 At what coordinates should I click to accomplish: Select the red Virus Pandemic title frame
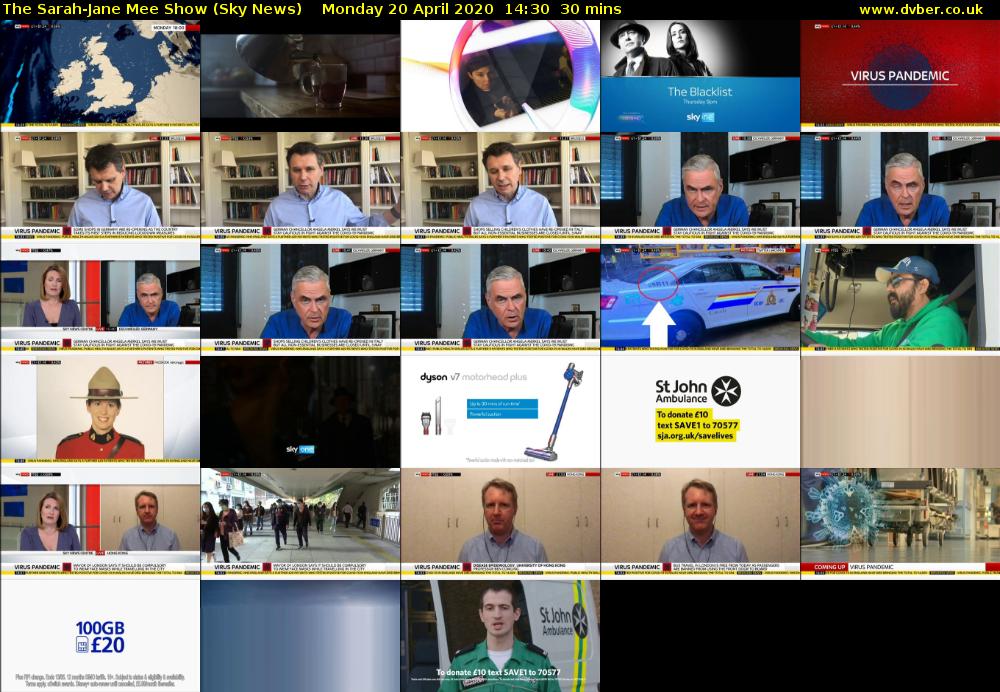pyautogui.click(x=900, y=75)
